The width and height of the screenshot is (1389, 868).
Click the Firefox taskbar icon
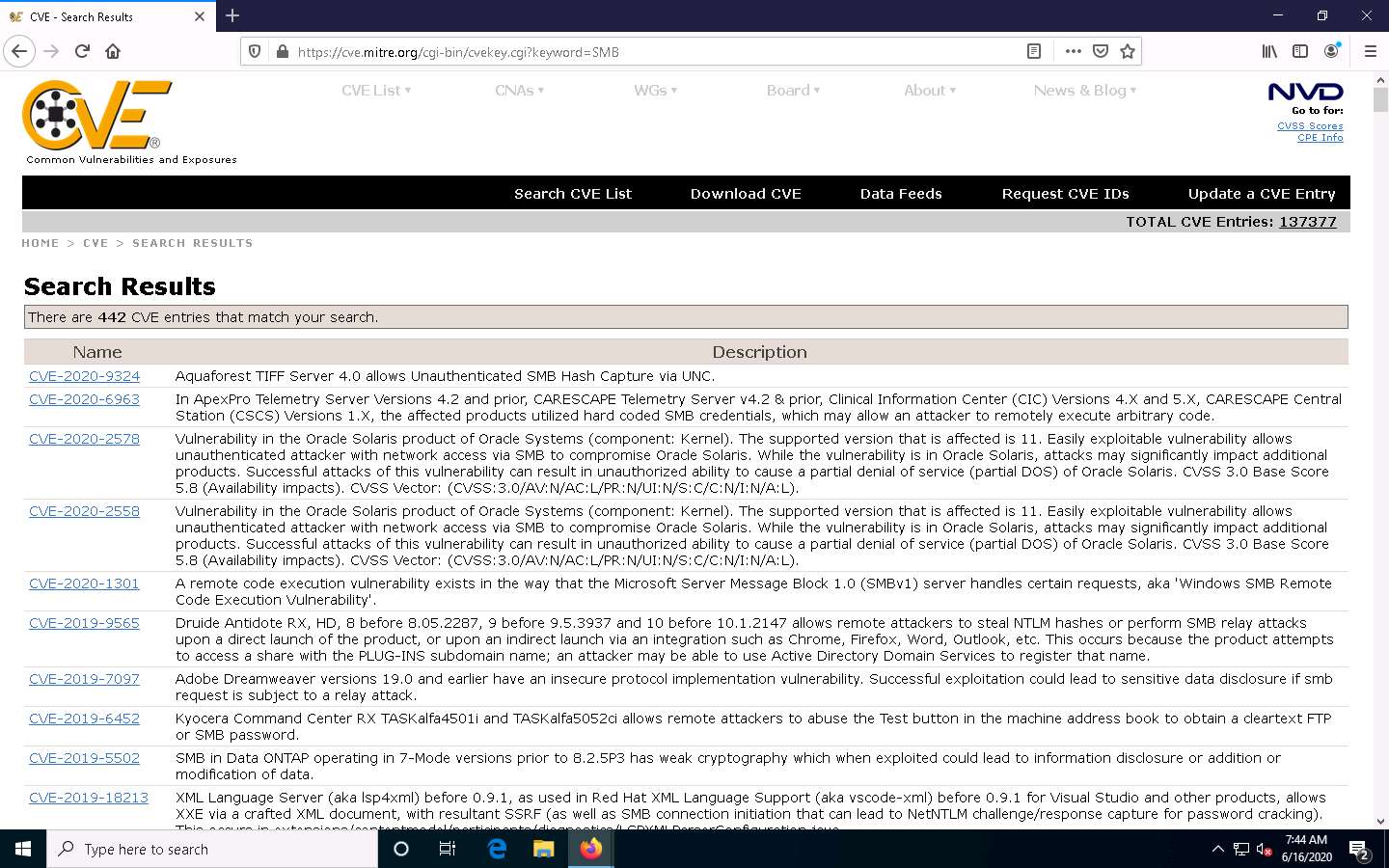590,849
